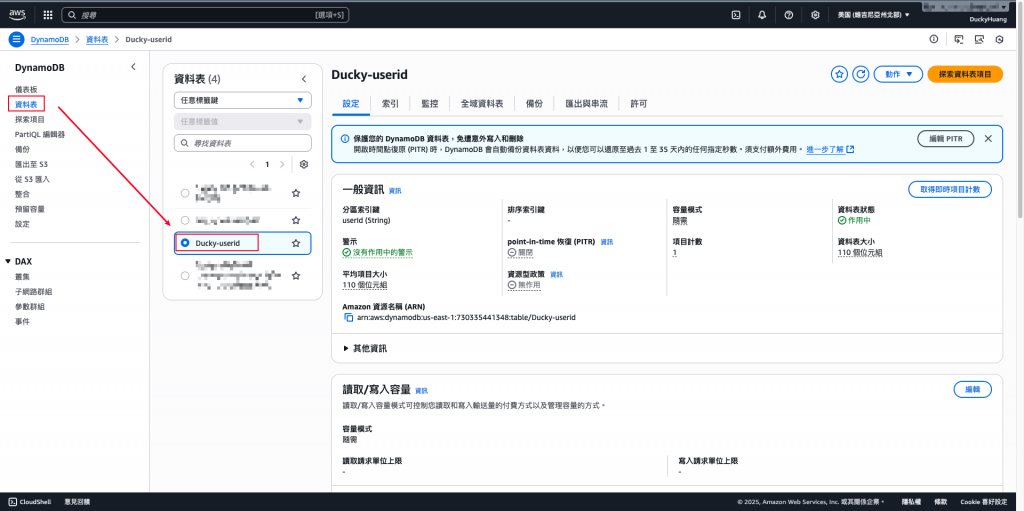Viewport: 1024px width, 511px height.
Task: Open table list preferences gear
Action: pyautogui.click(x=304, y=165)
